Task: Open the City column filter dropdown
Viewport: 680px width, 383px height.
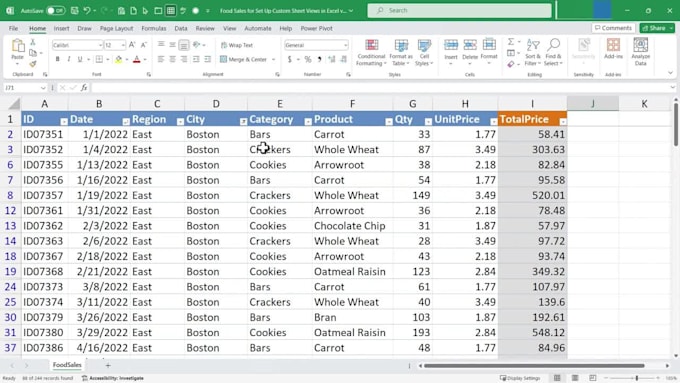Action: point(243,122)
